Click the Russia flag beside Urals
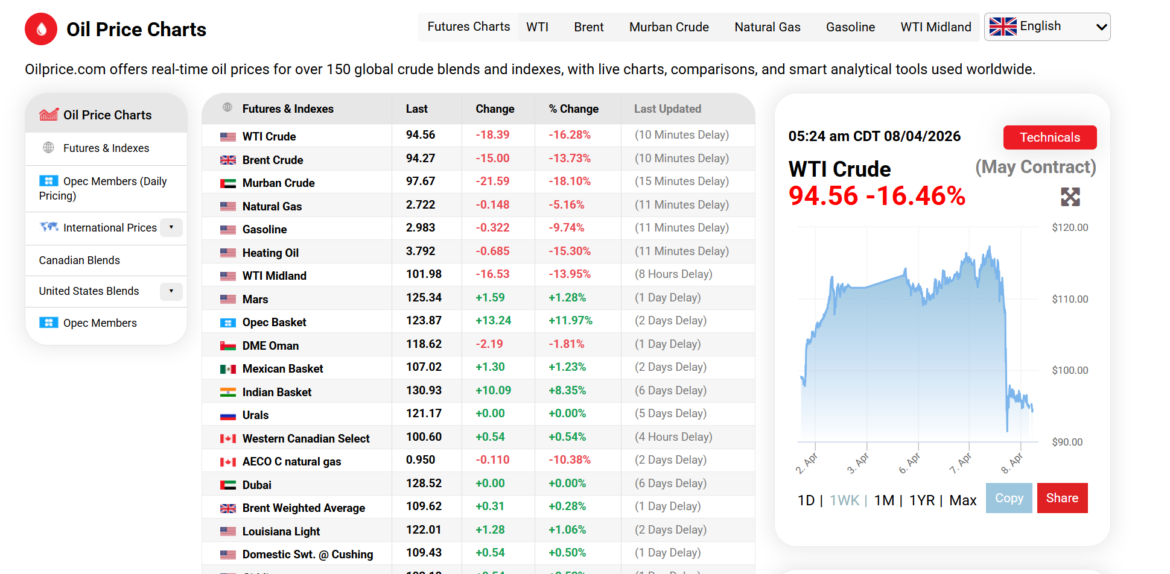The width and height of the screenshot is (1170, 574). [228, 415]
